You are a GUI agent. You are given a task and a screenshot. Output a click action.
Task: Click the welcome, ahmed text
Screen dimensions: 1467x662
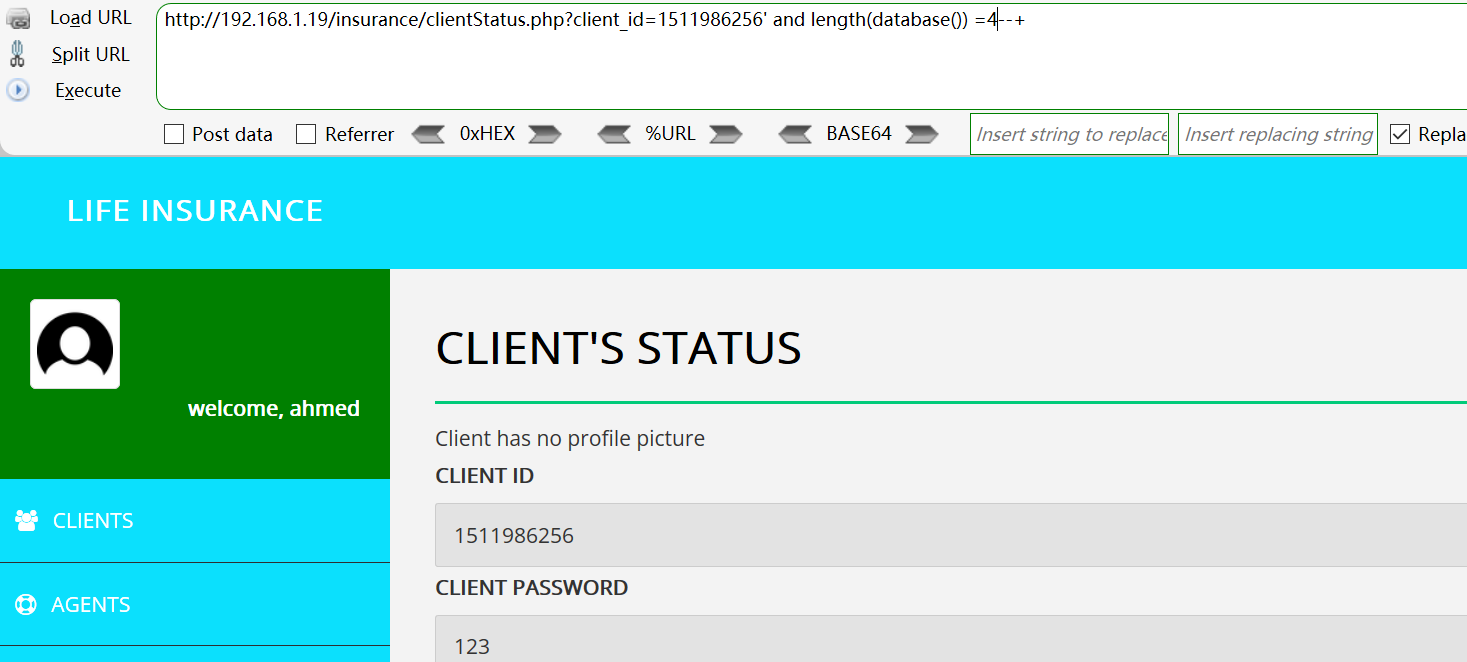[x=274, y=408]
